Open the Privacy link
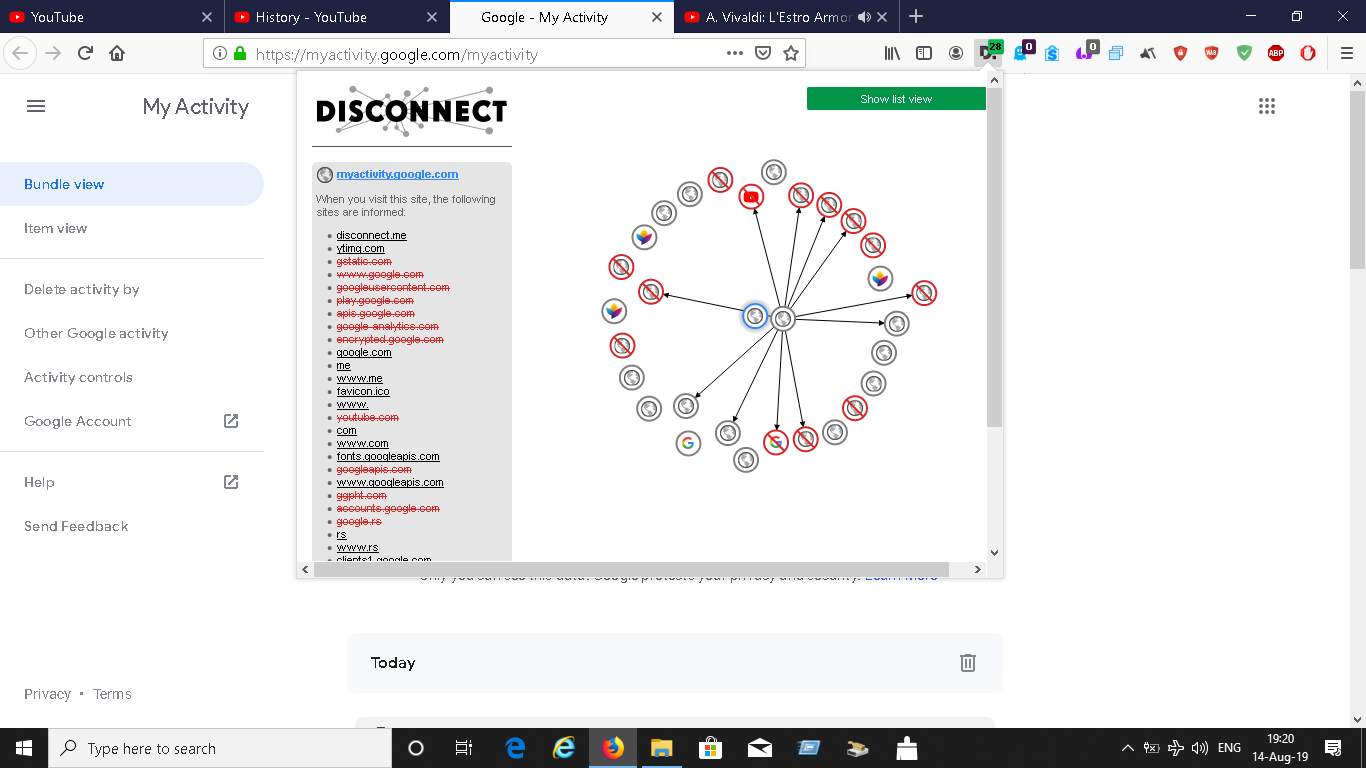The image size is (1366, 768). (x=47, y=694)
